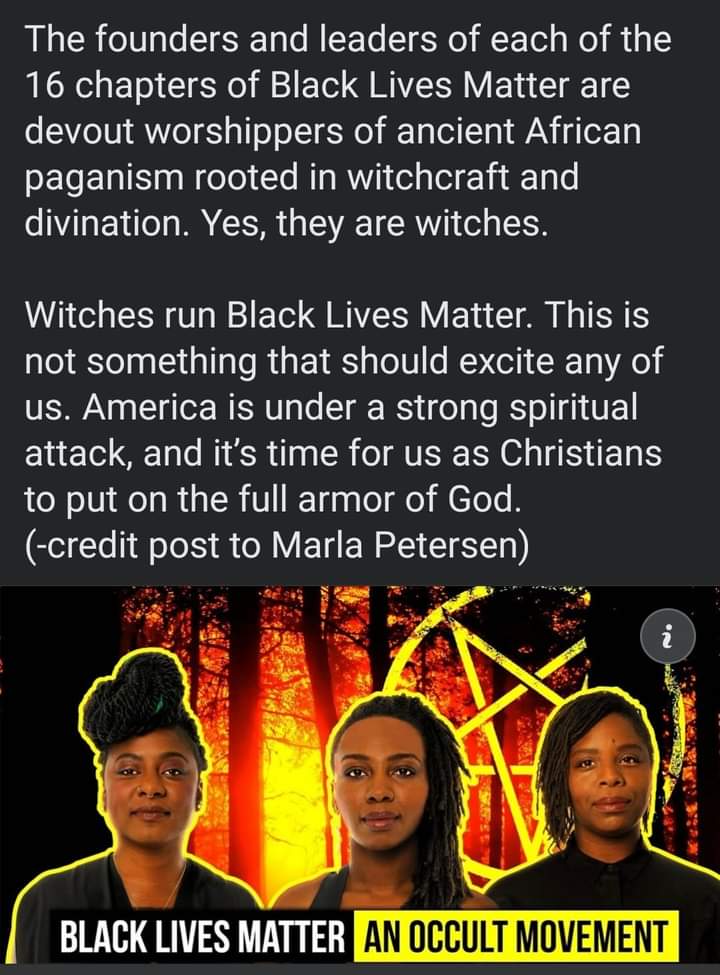Select the sentence 'Yes, they are witches.'

[374, 223]
